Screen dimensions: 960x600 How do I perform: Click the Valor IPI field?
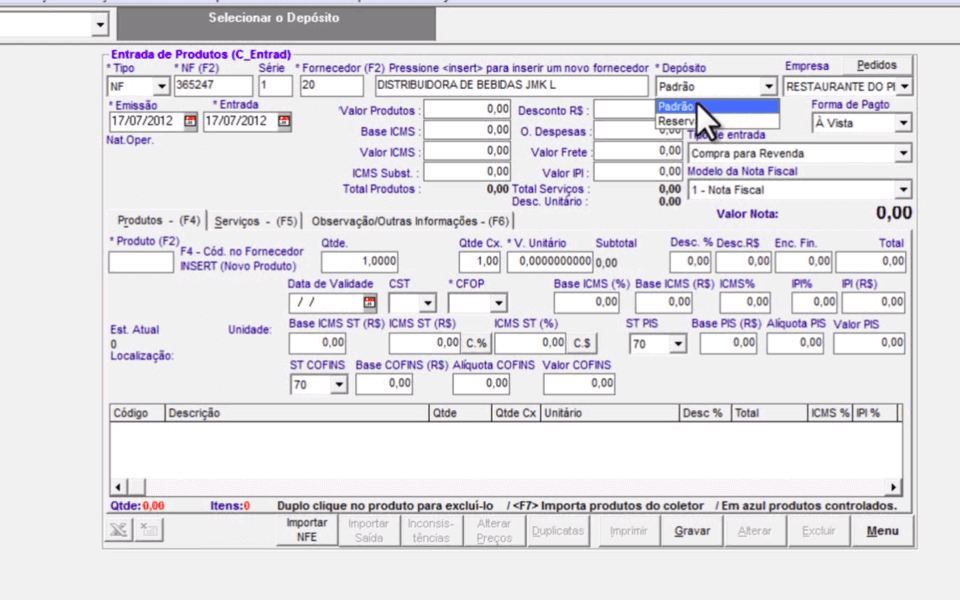click(638, 172)
